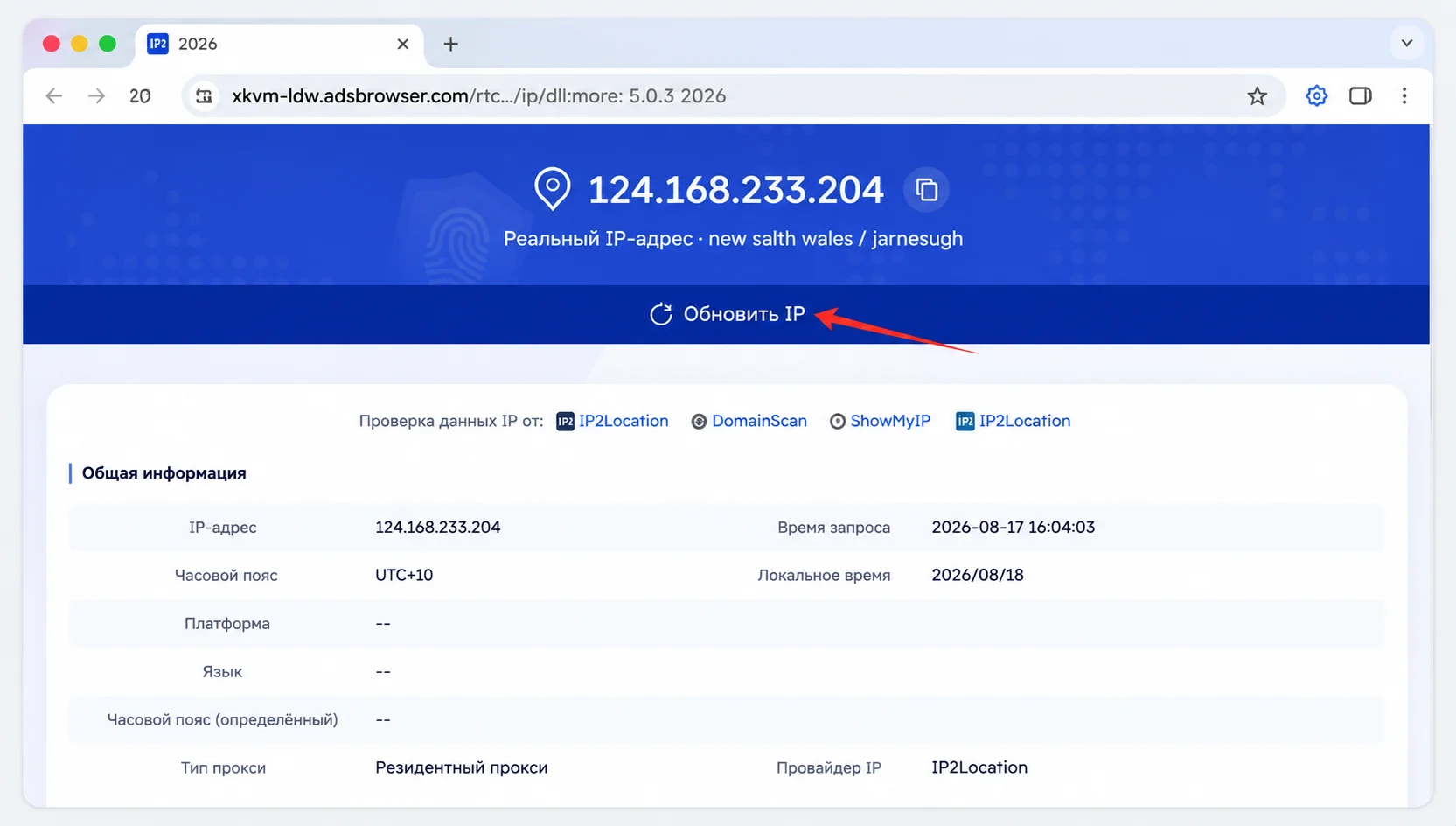Click the site info icon in address bar

204,96
